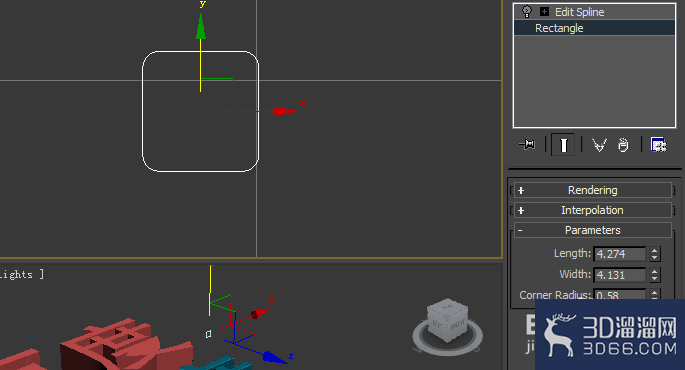Click the Width value field

(619, 275)
